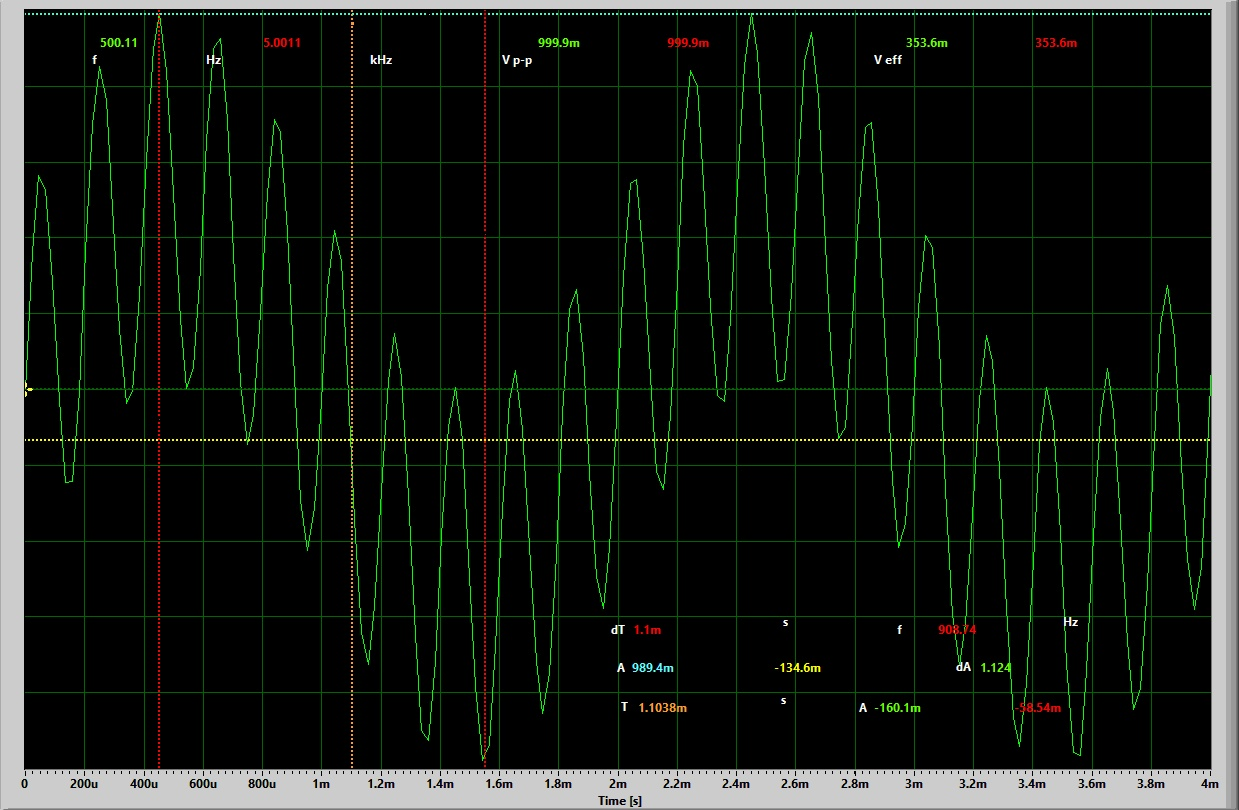The width and height of the screenshot is (1239, 810).
Task: Click the green 999.9m peak-to-peak value
Action: pyautogui.click(x=559, y=43)
